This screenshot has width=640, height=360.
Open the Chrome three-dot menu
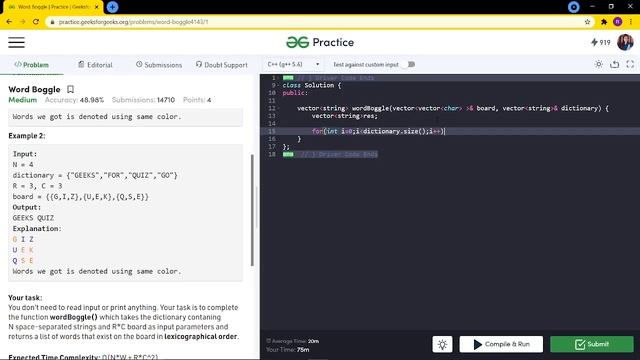click(x=631, y=22)
